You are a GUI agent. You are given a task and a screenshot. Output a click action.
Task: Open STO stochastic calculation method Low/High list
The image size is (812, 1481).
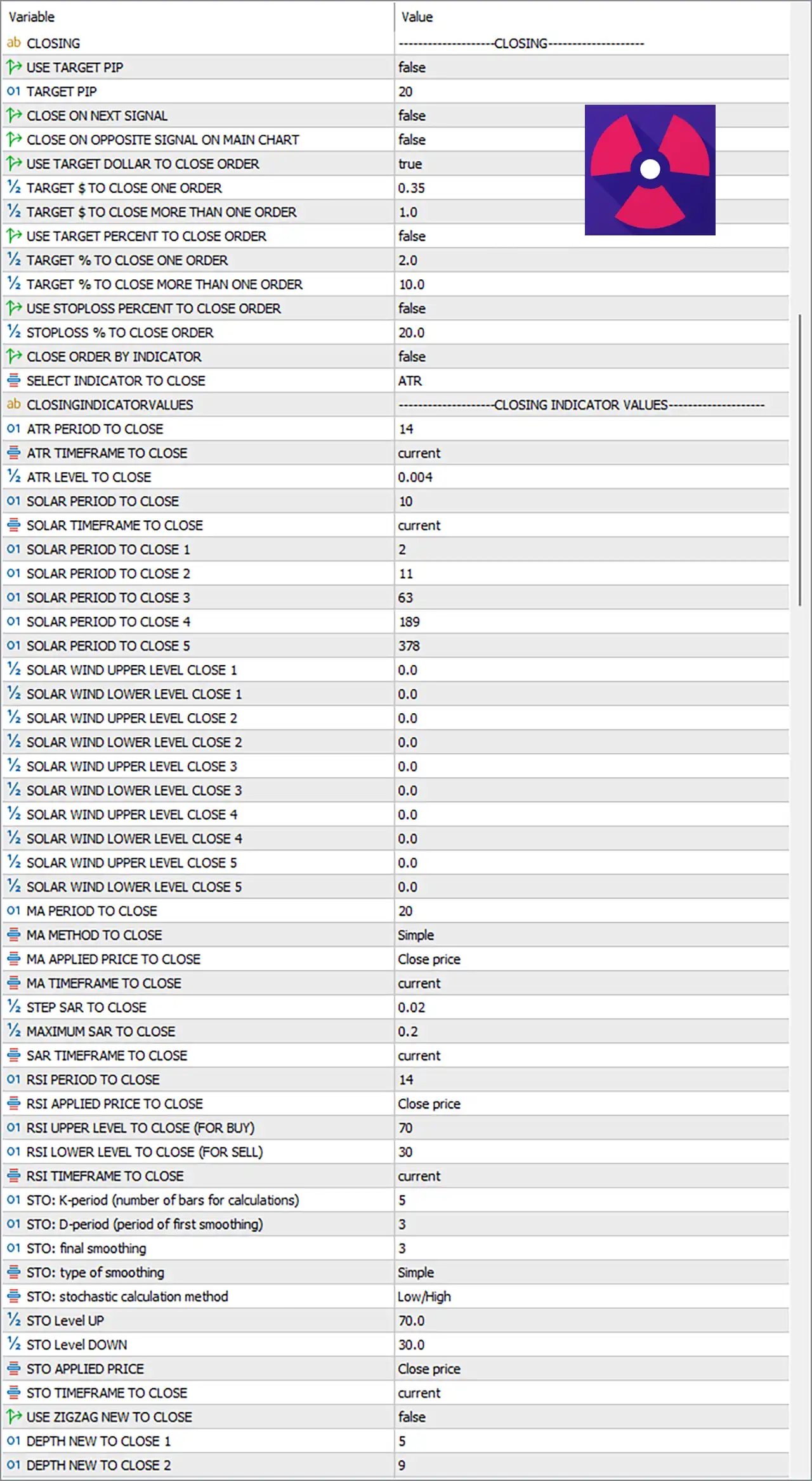coord(591,1296)
